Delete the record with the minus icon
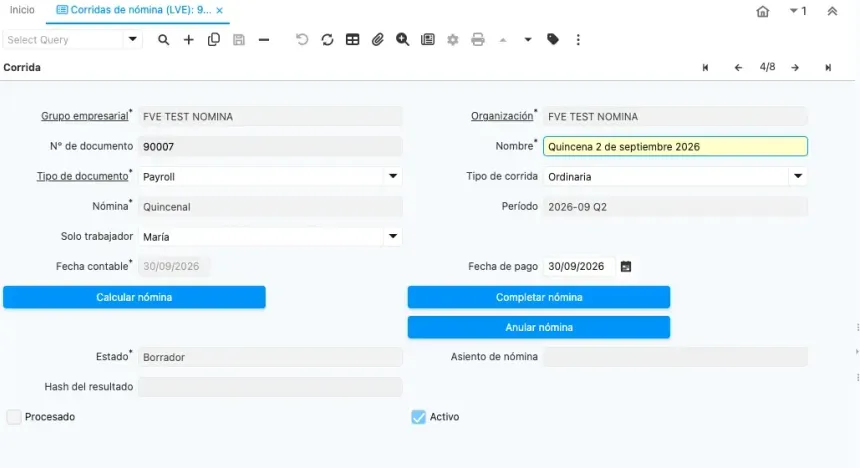Viewport: 860px width, 468px height. pyautogui.click(x=264, y=40)
